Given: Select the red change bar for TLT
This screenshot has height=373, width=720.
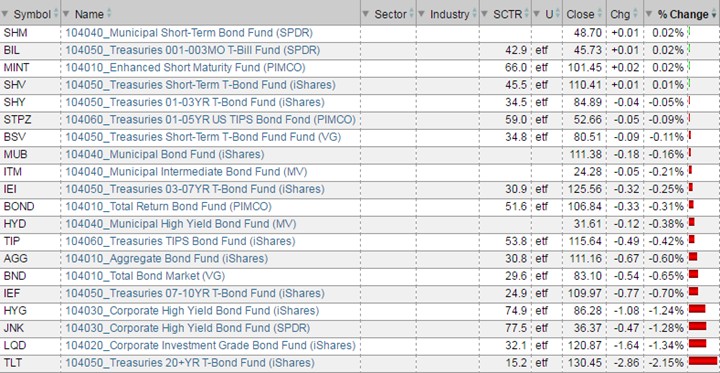Looking at the screenshot, I should (x=703, y=361).
